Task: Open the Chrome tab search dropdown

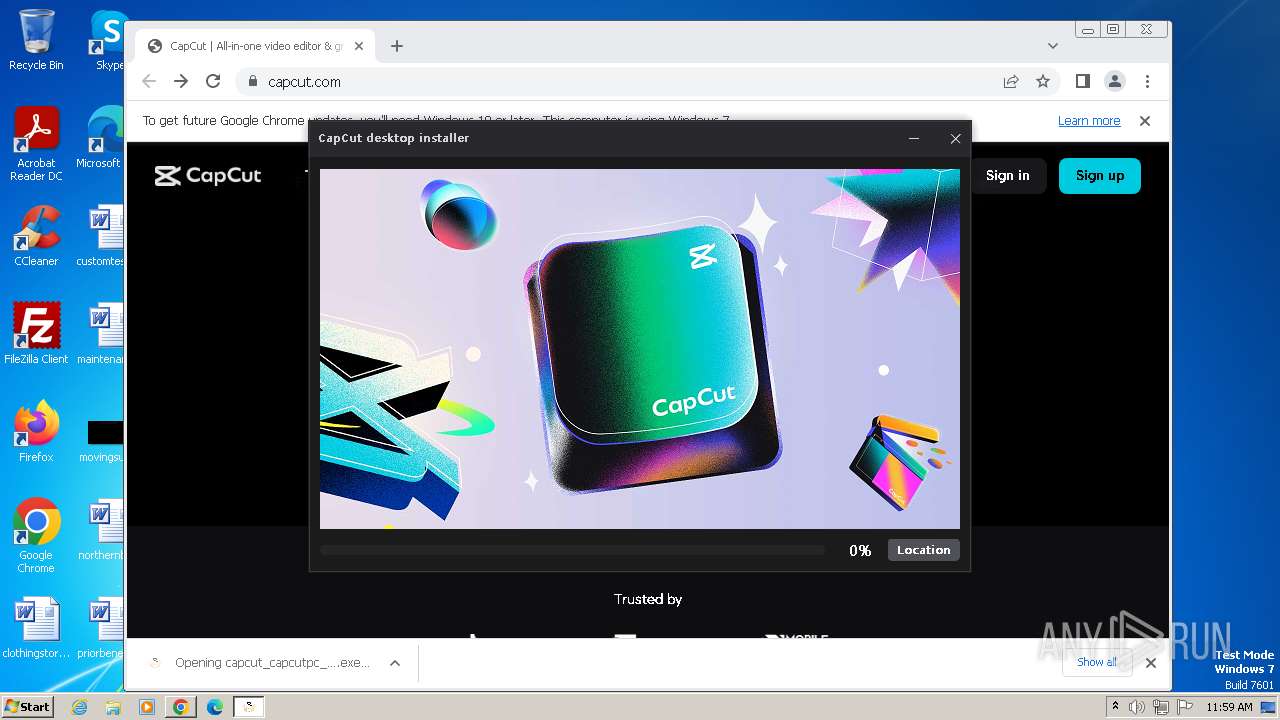Action: (x=1052, y=46)
